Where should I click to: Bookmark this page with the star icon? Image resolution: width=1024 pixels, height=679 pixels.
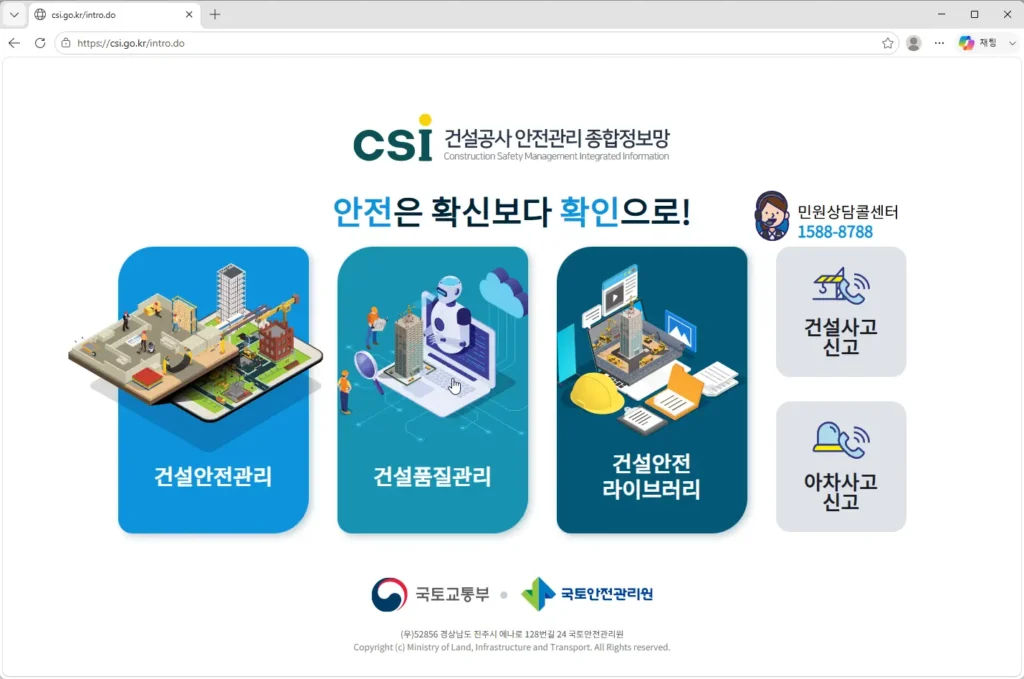coord(888,43)
